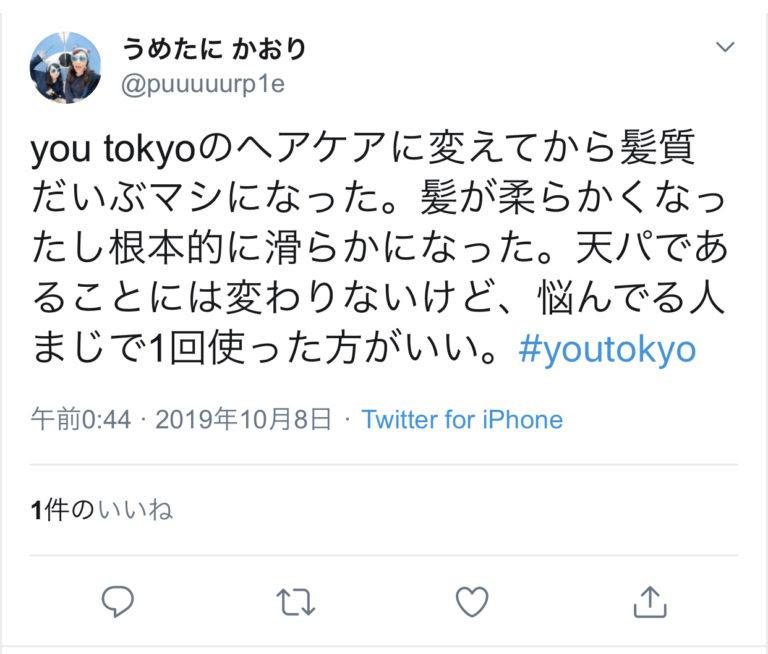Expand the tweet options chevron
This screenshot has width=768, height=654.
(725, 47)
